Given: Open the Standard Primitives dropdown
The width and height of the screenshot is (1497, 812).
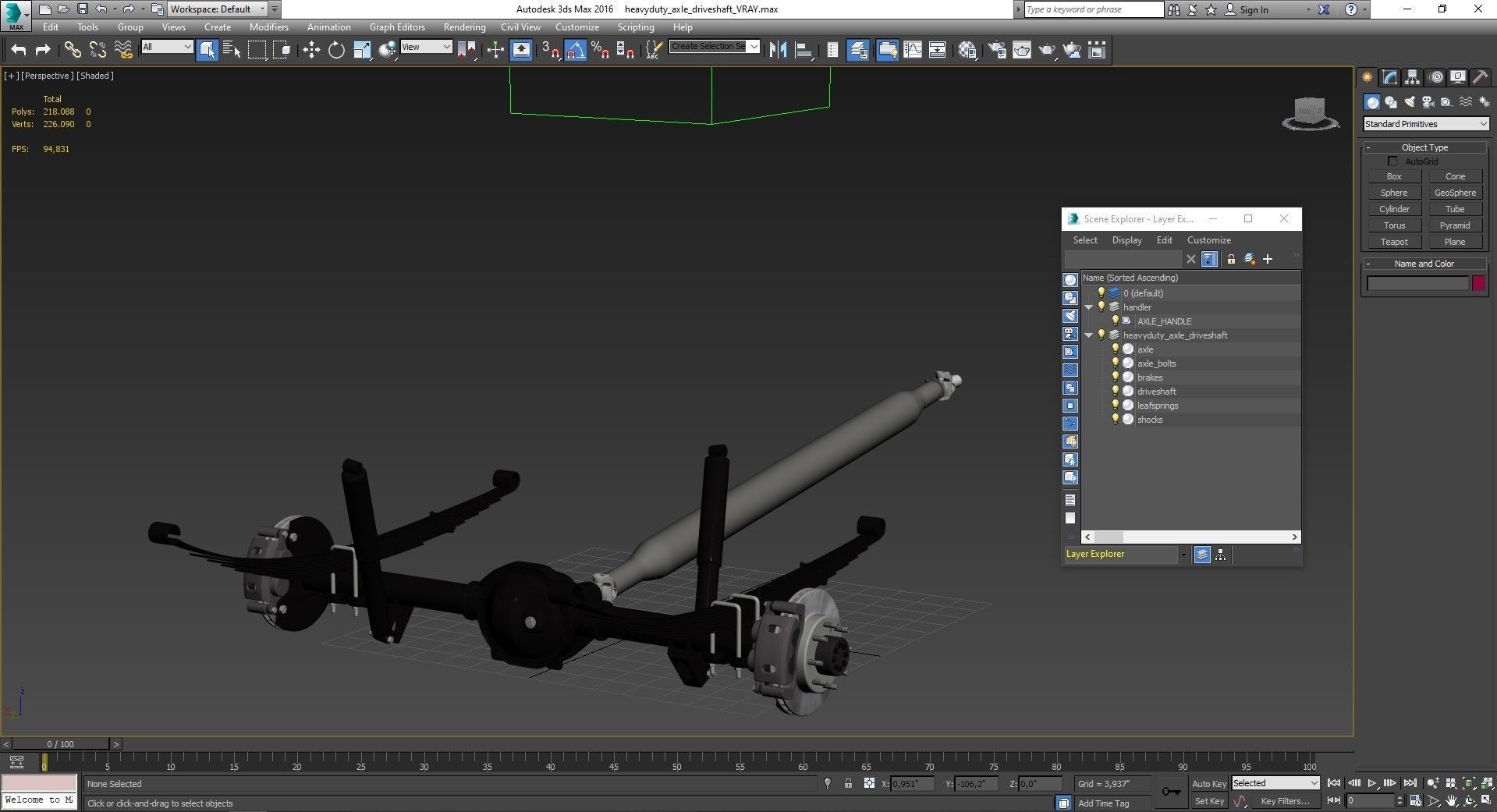Looking at the screenshot, I should click(x=1426, y=124).
